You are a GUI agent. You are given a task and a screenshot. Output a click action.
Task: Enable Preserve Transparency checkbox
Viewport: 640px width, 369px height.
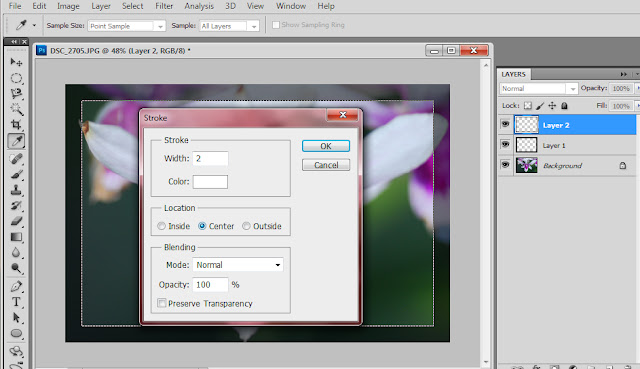tap(162, 303)
